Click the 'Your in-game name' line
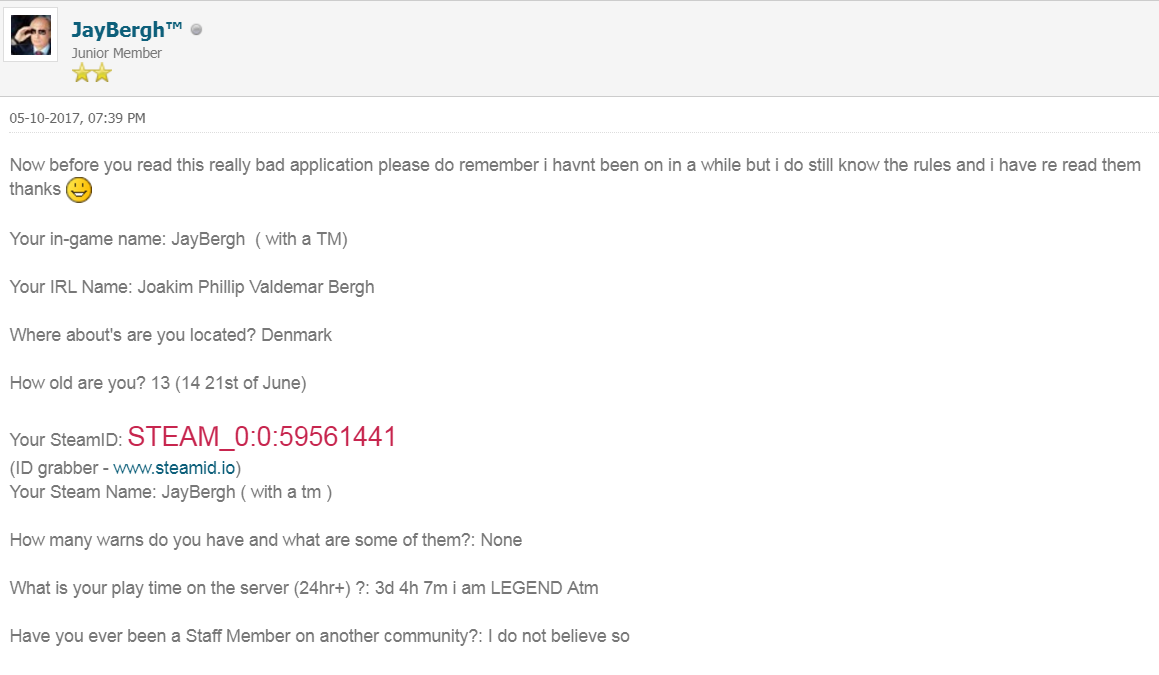The height and width of the screenshot is (675, 1159). (179, 239)
